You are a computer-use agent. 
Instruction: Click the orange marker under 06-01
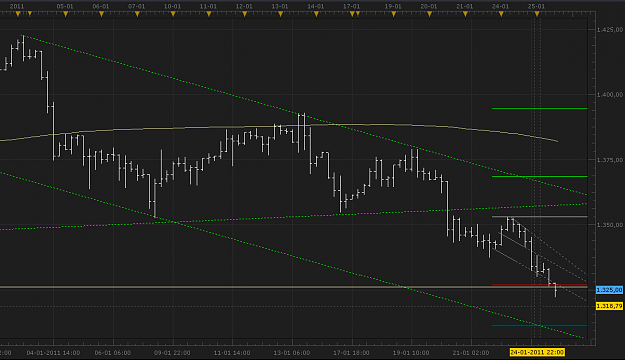tap(101, 14)
